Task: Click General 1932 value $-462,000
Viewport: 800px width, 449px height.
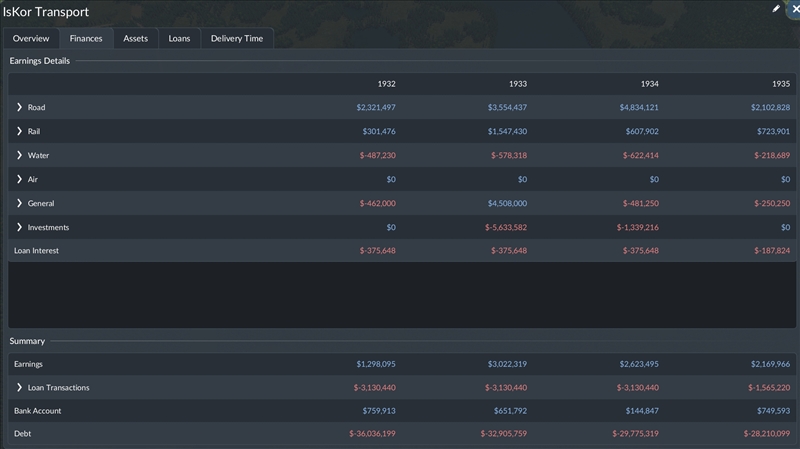Action: pyautogui.click(x=378, y=203)
